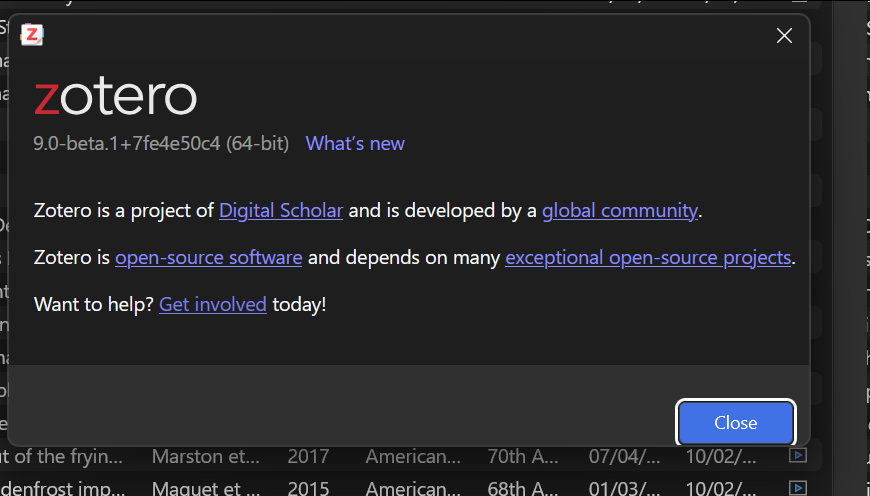Click the 01/03/... date cell
The height and width of the screenshot is (496, 870).
(x=625, y=488)
